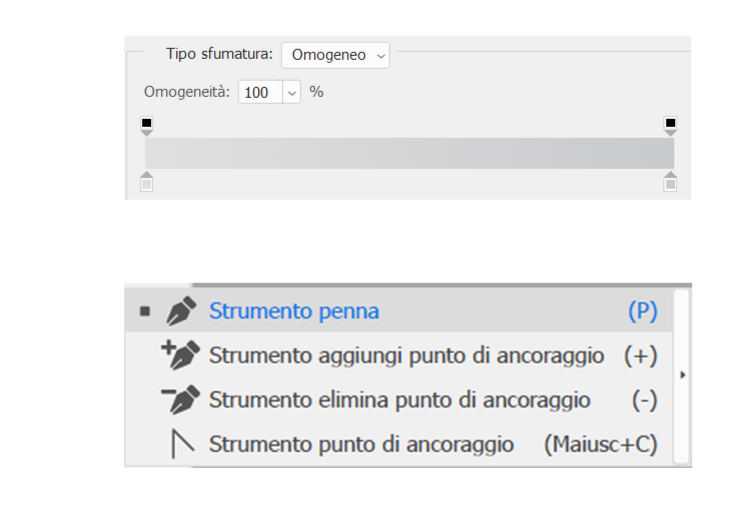Image resolution: width=754 pixels, height=505 pixels.
Task: Select the left opacity stop above gradient
Action: tap(147, 125)
